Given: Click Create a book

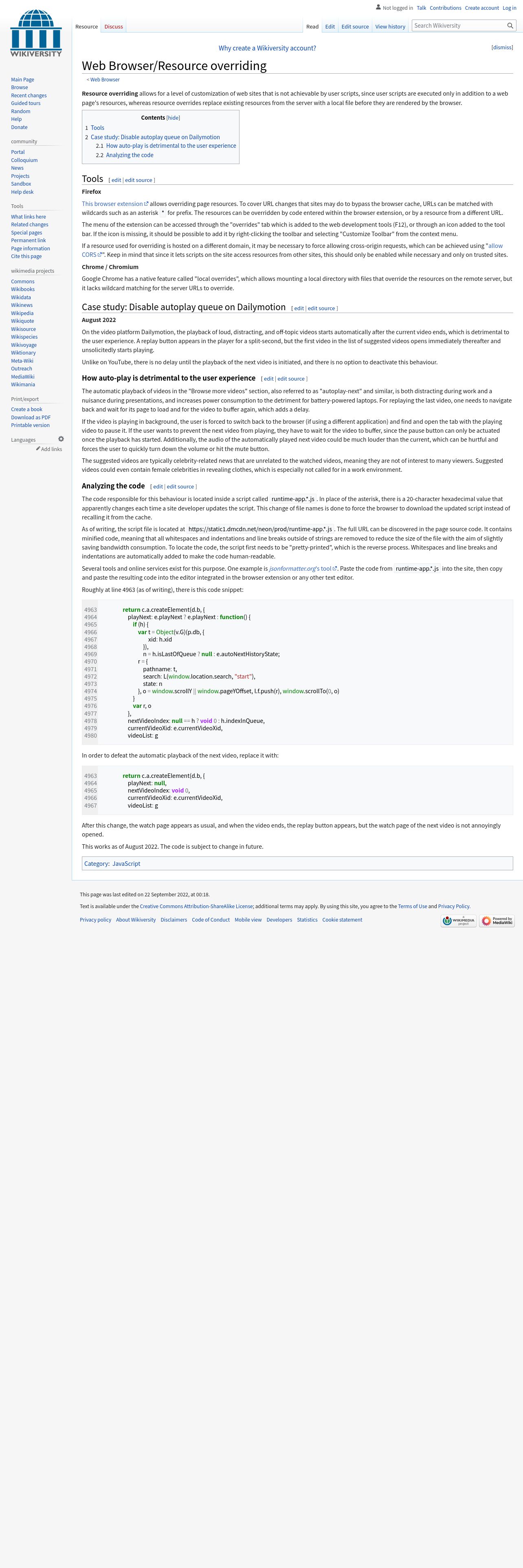Looking at the screenshot, I should pos(27,410).
